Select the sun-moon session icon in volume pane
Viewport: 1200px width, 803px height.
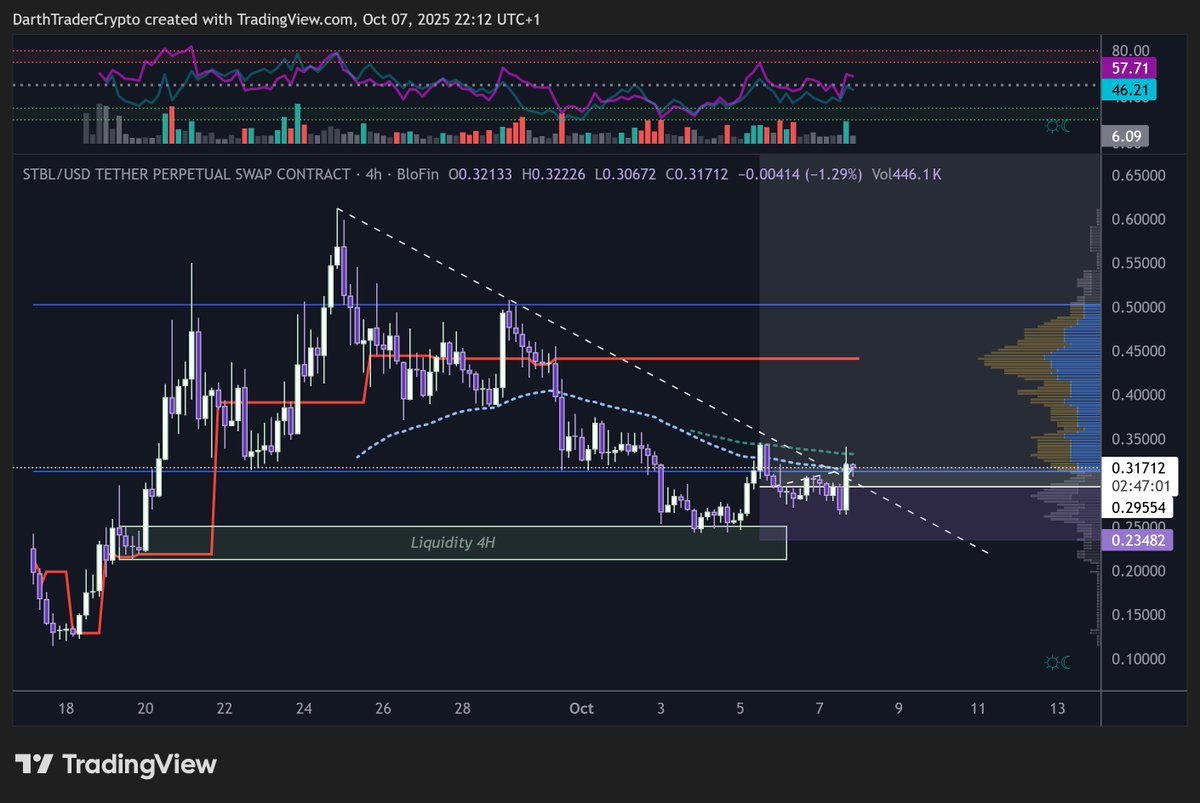click(x=1057, y=127)
